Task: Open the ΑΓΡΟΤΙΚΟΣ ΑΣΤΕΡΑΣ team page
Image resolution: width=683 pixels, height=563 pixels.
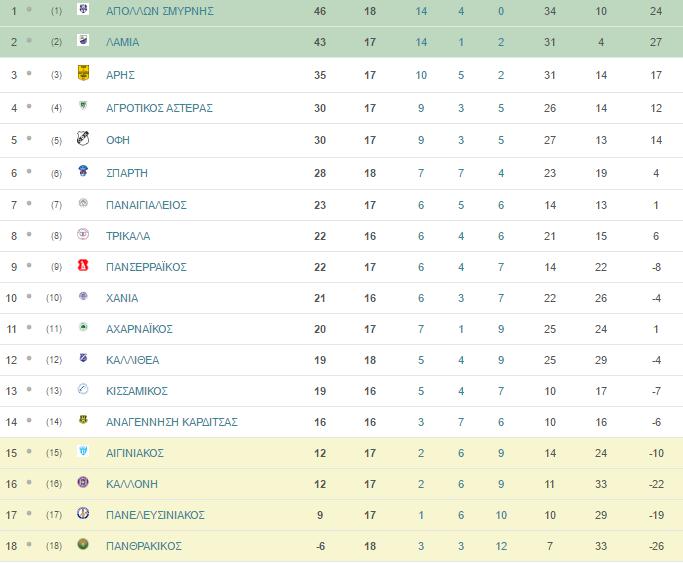Action: point(159,108)
